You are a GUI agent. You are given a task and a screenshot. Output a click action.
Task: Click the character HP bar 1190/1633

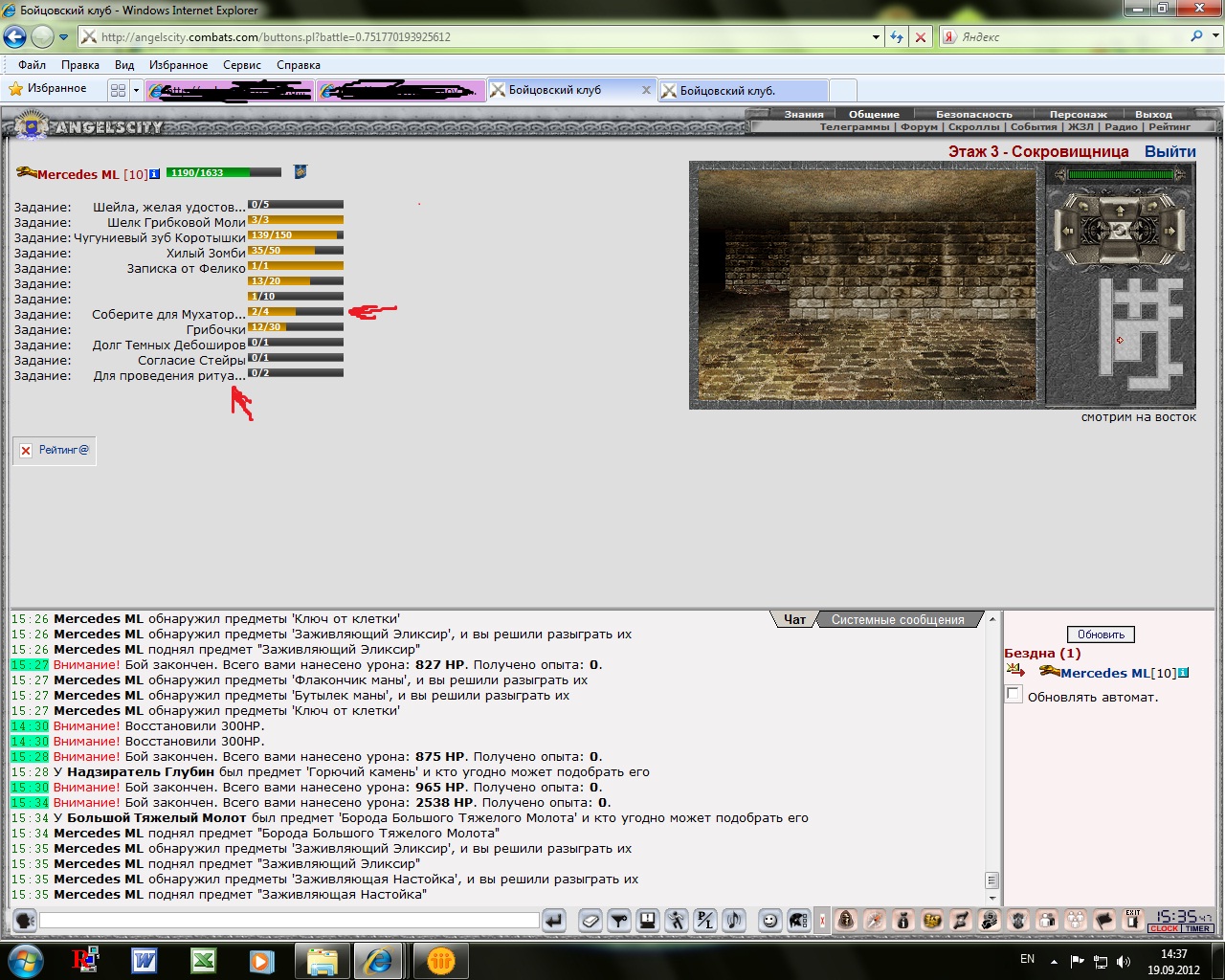pyautogui.click(x=224, y=172)
